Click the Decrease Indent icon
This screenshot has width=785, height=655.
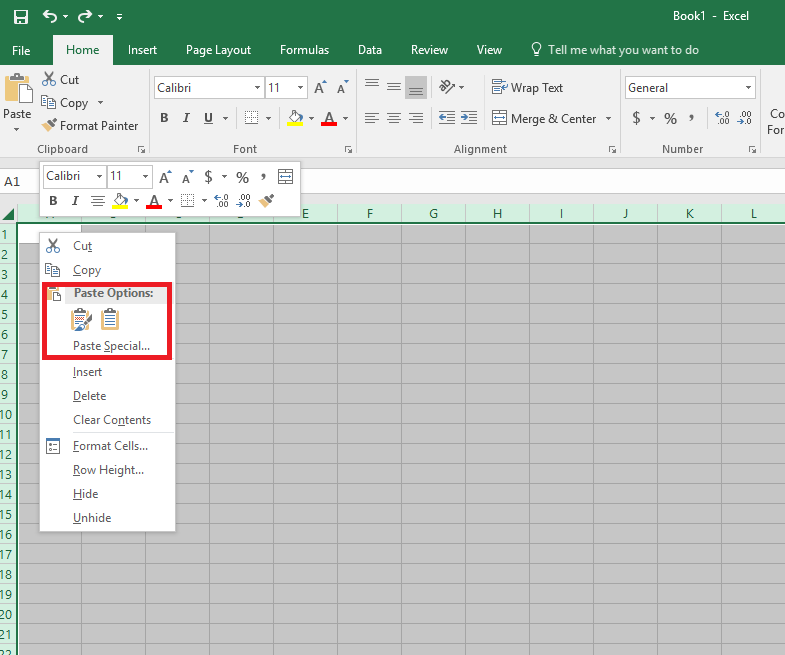[447, 118]
